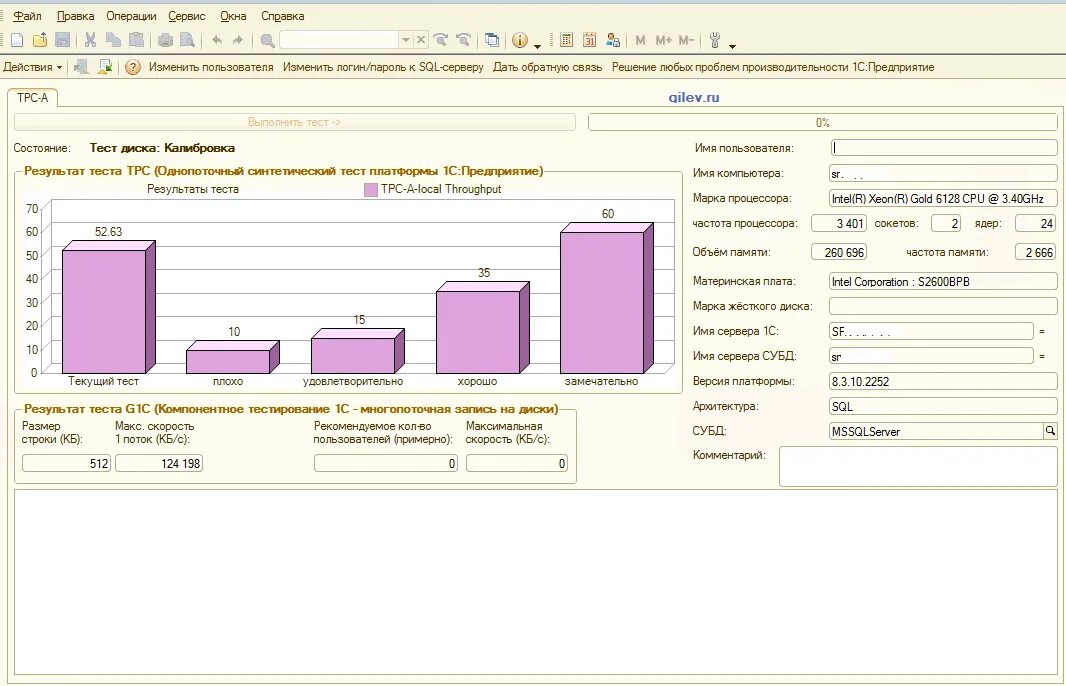Open the gilev.ru link
Image resolution: width=1066 pixels, height=686 pixels.
click(x=693, y=97)
